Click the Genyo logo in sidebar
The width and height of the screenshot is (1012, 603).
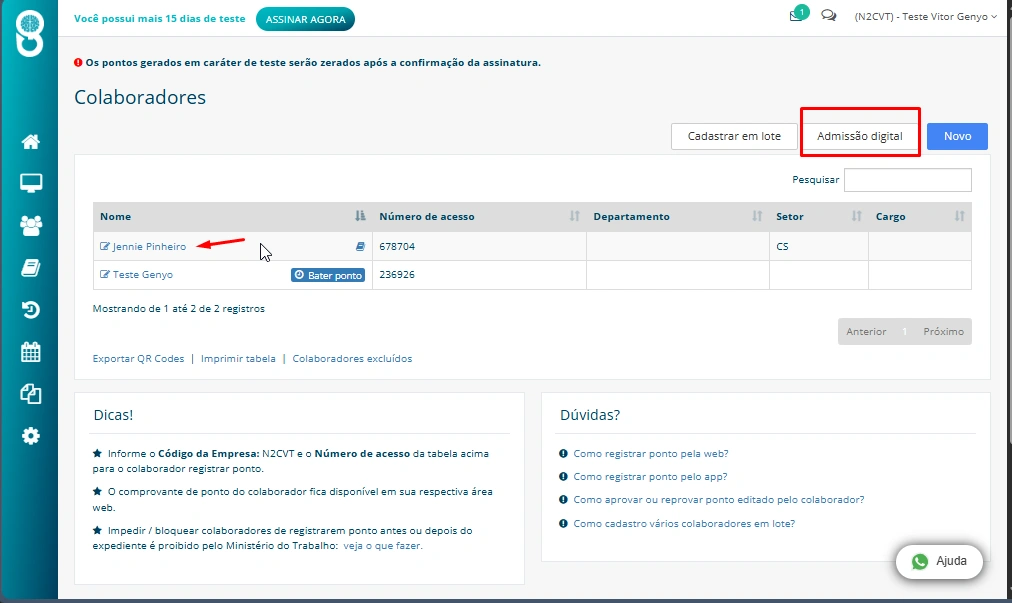coord(30,33)
